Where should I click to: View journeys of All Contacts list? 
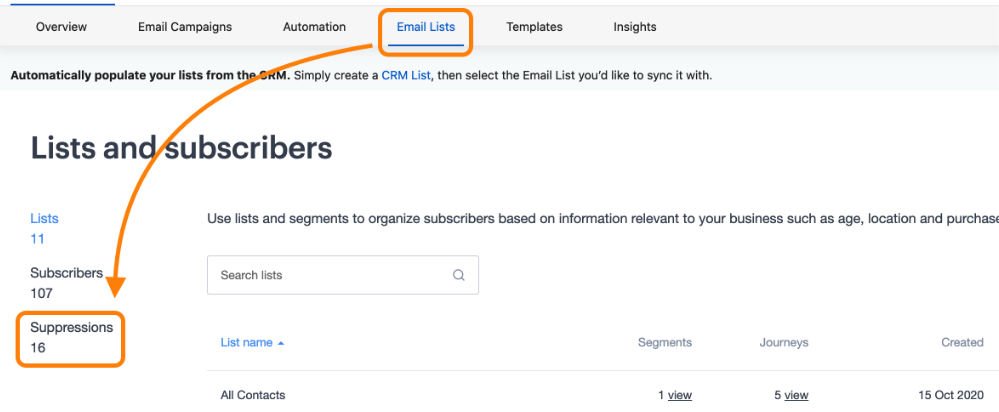point(796,395)
